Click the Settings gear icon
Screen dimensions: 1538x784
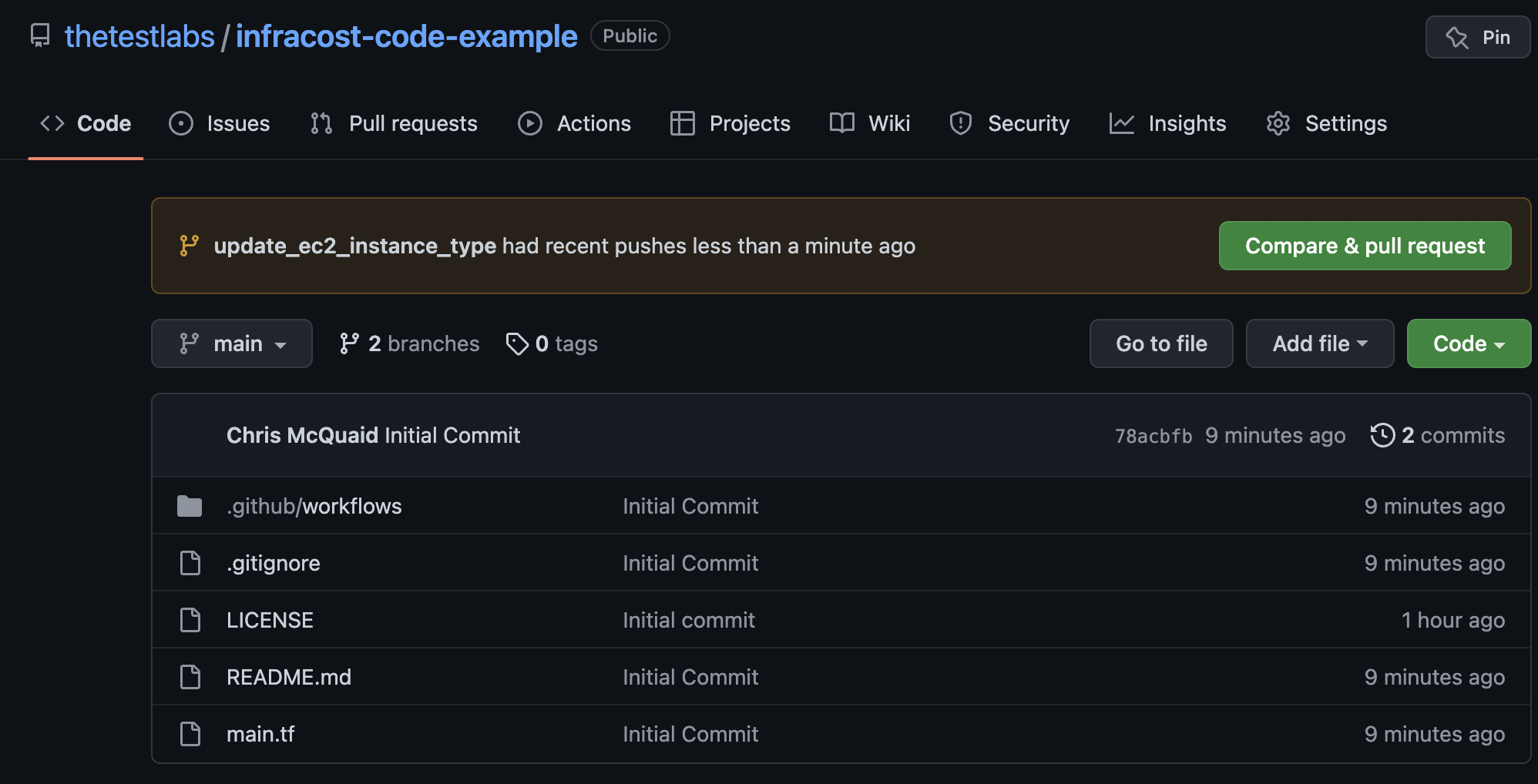coord(1278,123)
